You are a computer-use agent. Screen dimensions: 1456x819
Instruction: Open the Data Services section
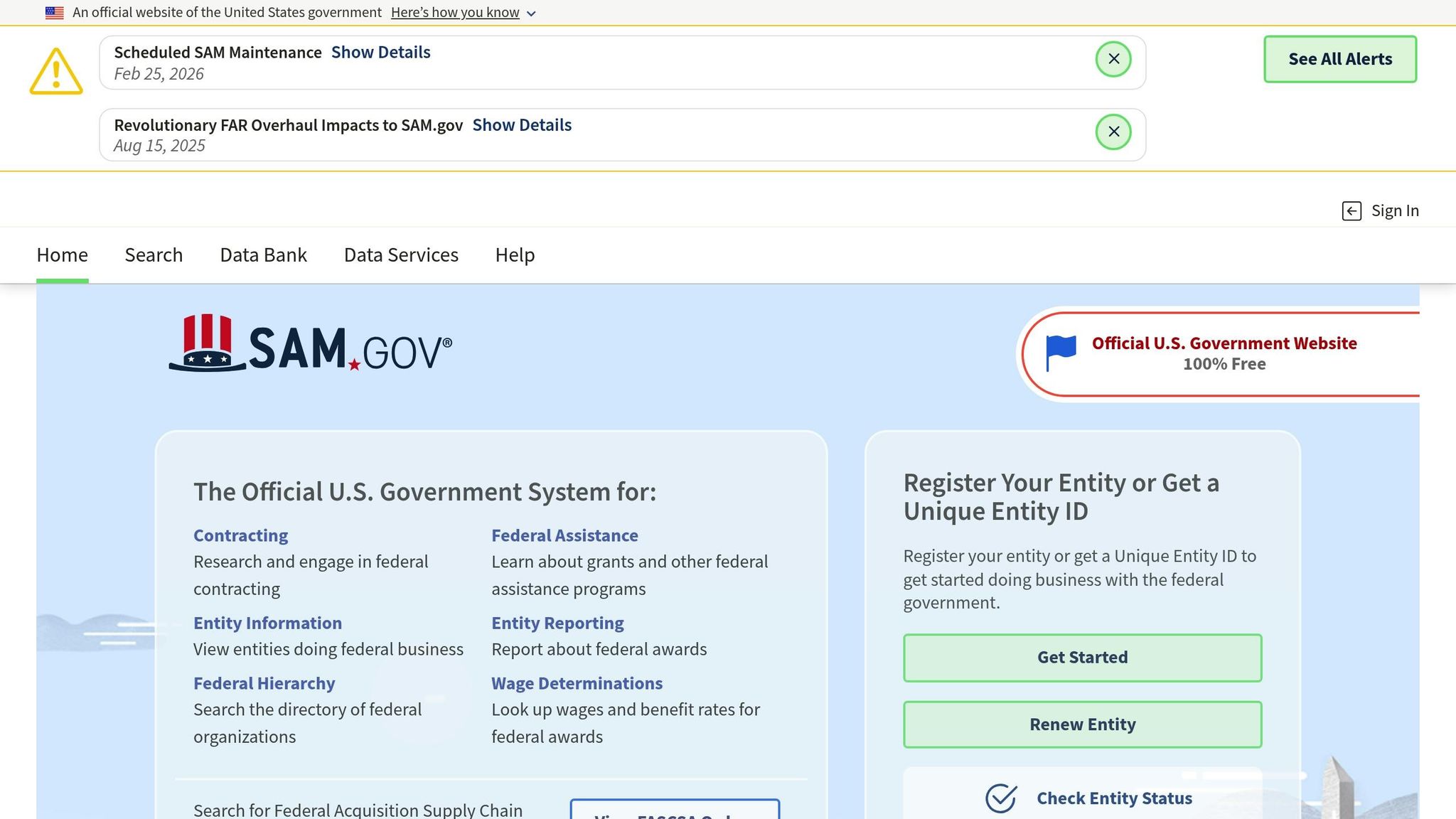[400, 255]
